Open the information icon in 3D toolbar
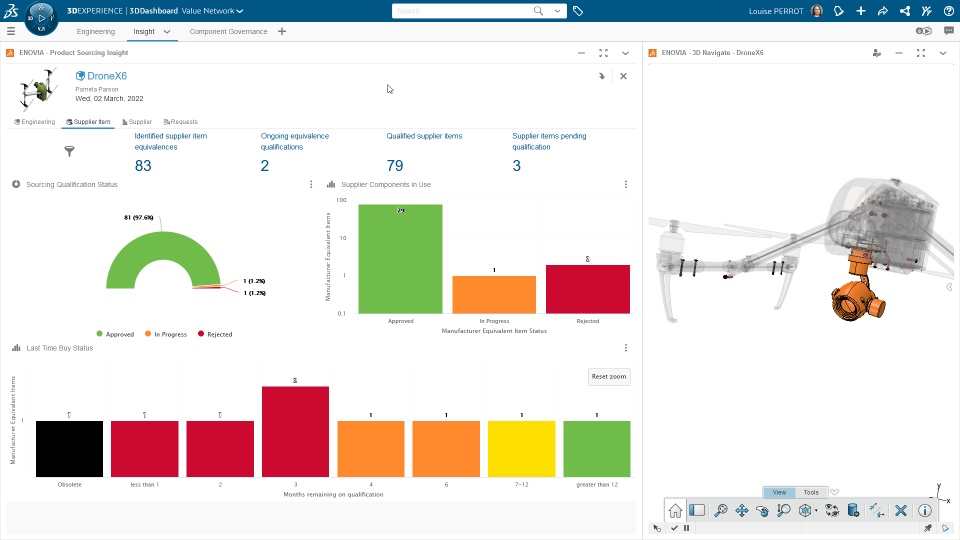This screenshot has width=960, height=540. click(x=924, y=510)
